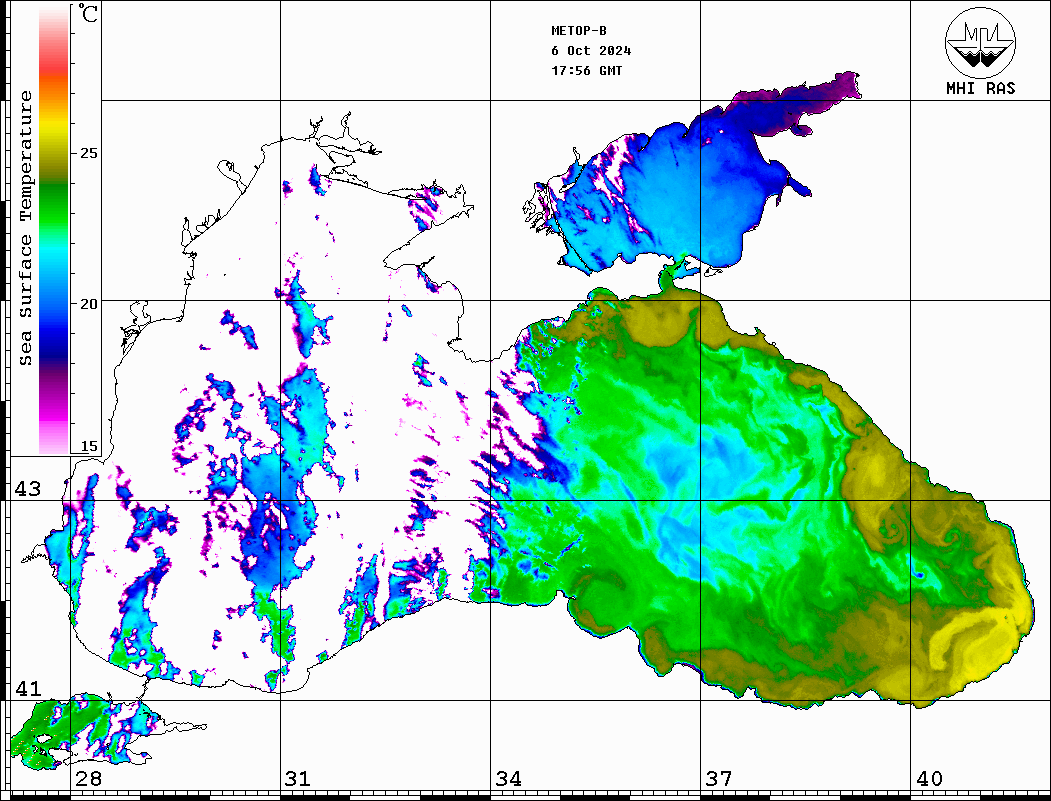Viewport: 1051px width, 801px height.
Task: Click longitude label 34
Action: [x=508, y=778]
